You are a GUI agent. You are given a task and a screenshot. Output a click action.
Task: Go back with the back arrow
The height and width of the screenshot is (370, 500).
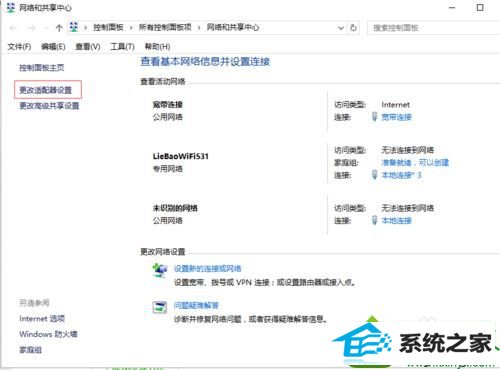pyautogui.click(x=13, y=28)
